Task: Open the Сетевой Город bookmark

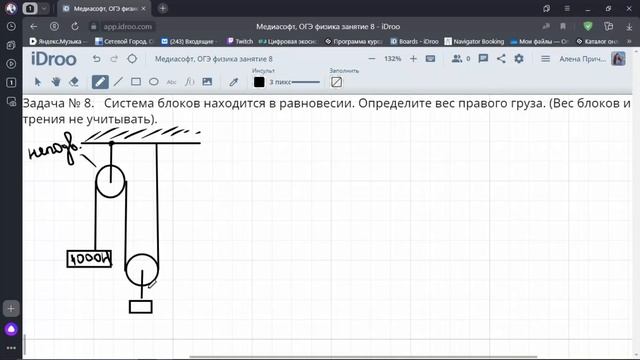Action: pos(124,41)
